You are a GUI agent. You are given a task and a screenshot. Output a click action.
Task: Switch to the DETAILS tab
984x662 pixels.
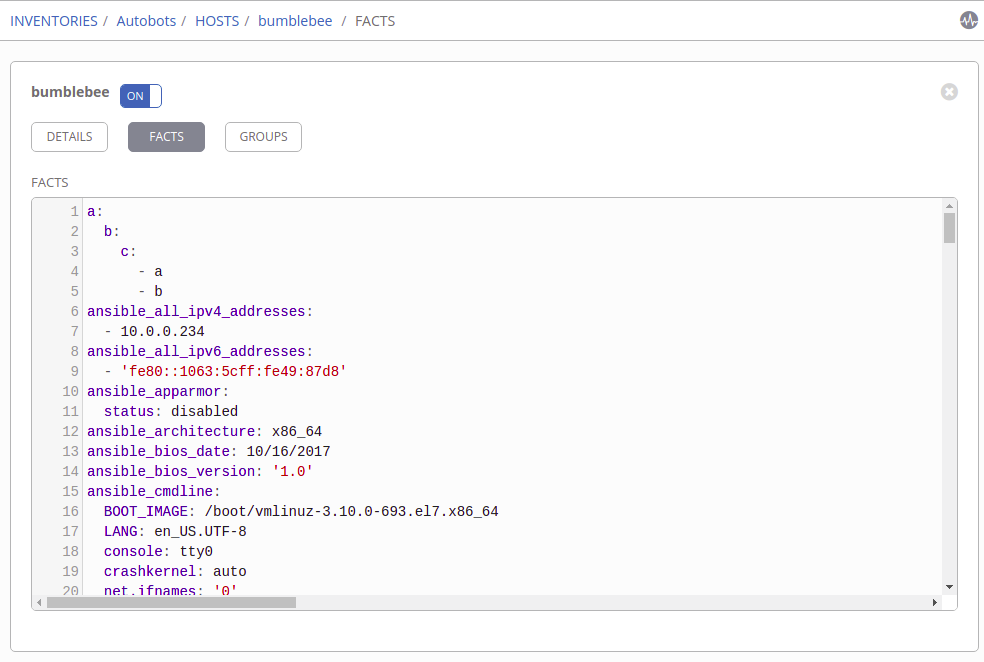69,137
